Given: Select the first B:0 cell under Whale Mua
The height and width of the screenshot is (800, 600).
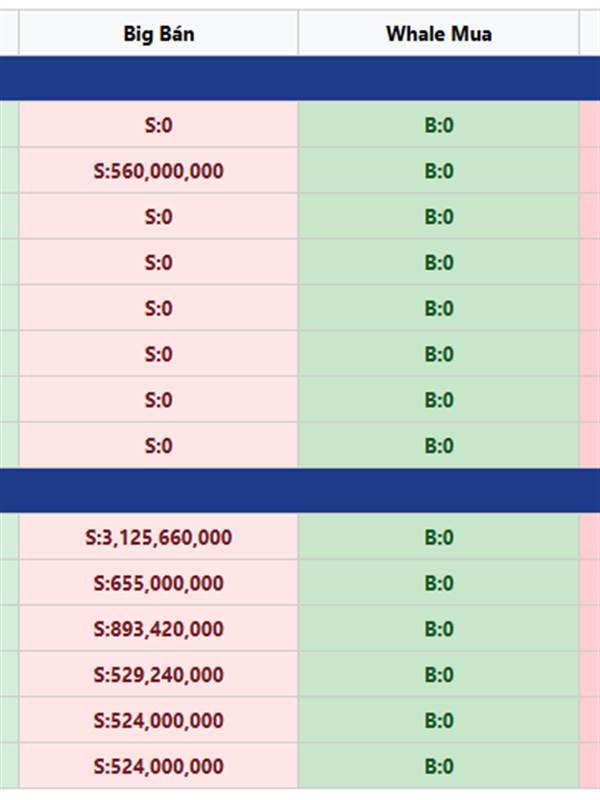Looking at the screenshot, I should [x=438, y=125].
